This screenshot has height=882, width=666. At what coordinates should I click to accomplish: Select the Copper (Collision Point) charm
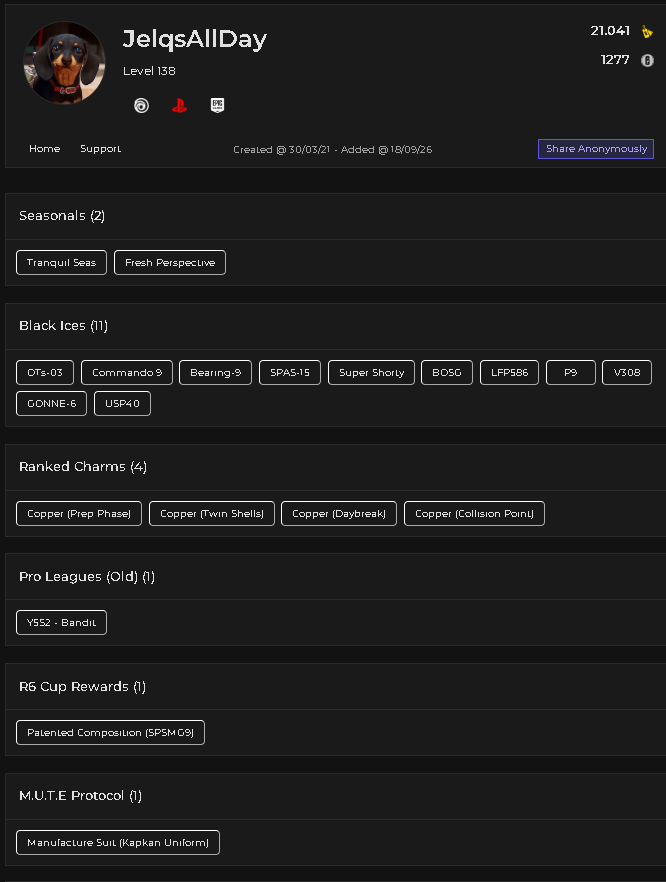point(474,514)
